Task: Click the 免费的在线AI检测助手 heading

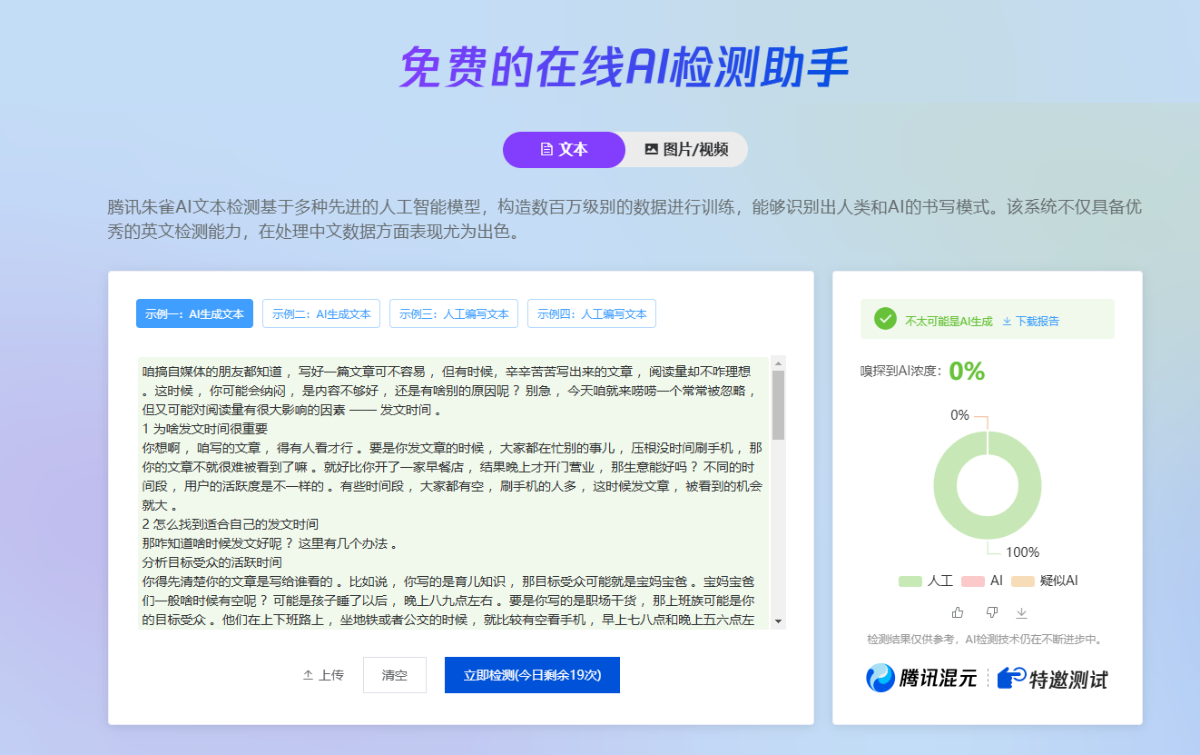Action: [x=624, y=68]
